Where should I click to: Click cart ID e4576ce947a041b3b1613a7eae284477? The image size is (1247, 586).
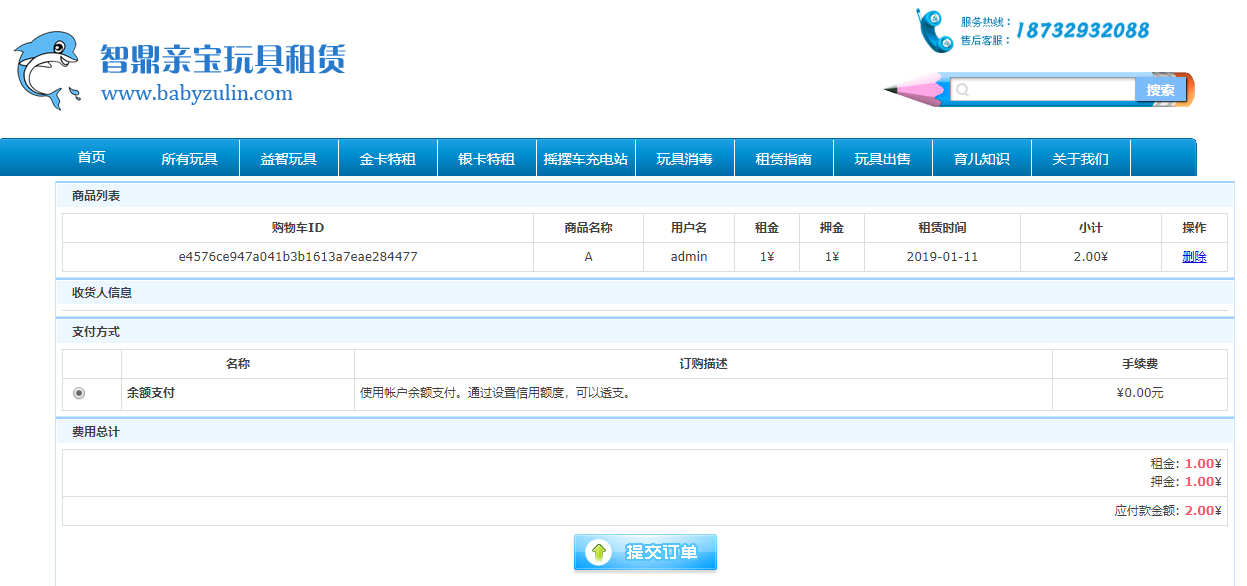[298, 257]
